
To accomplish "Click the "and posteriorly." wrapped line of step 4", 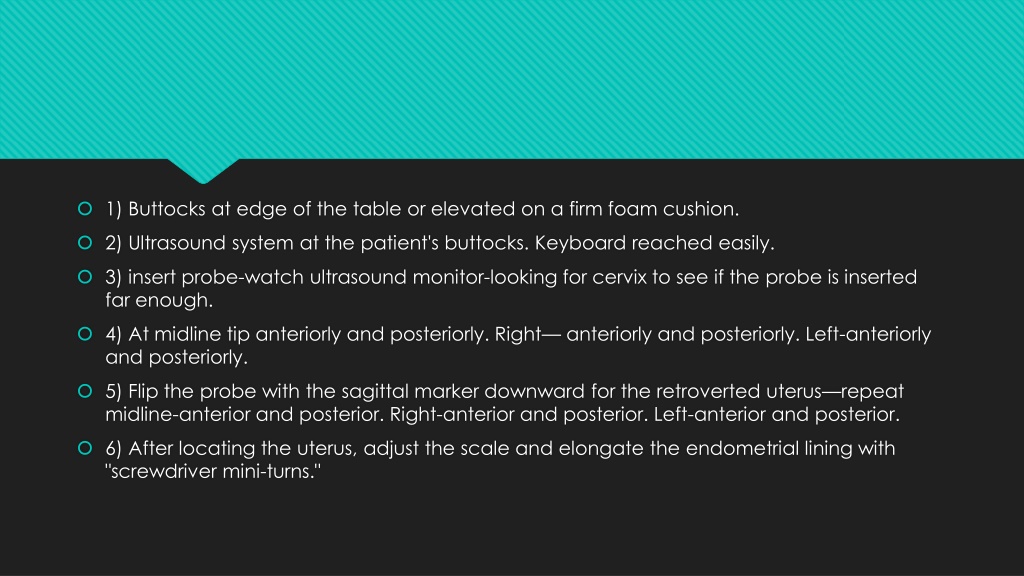I will tap(176, 358).
